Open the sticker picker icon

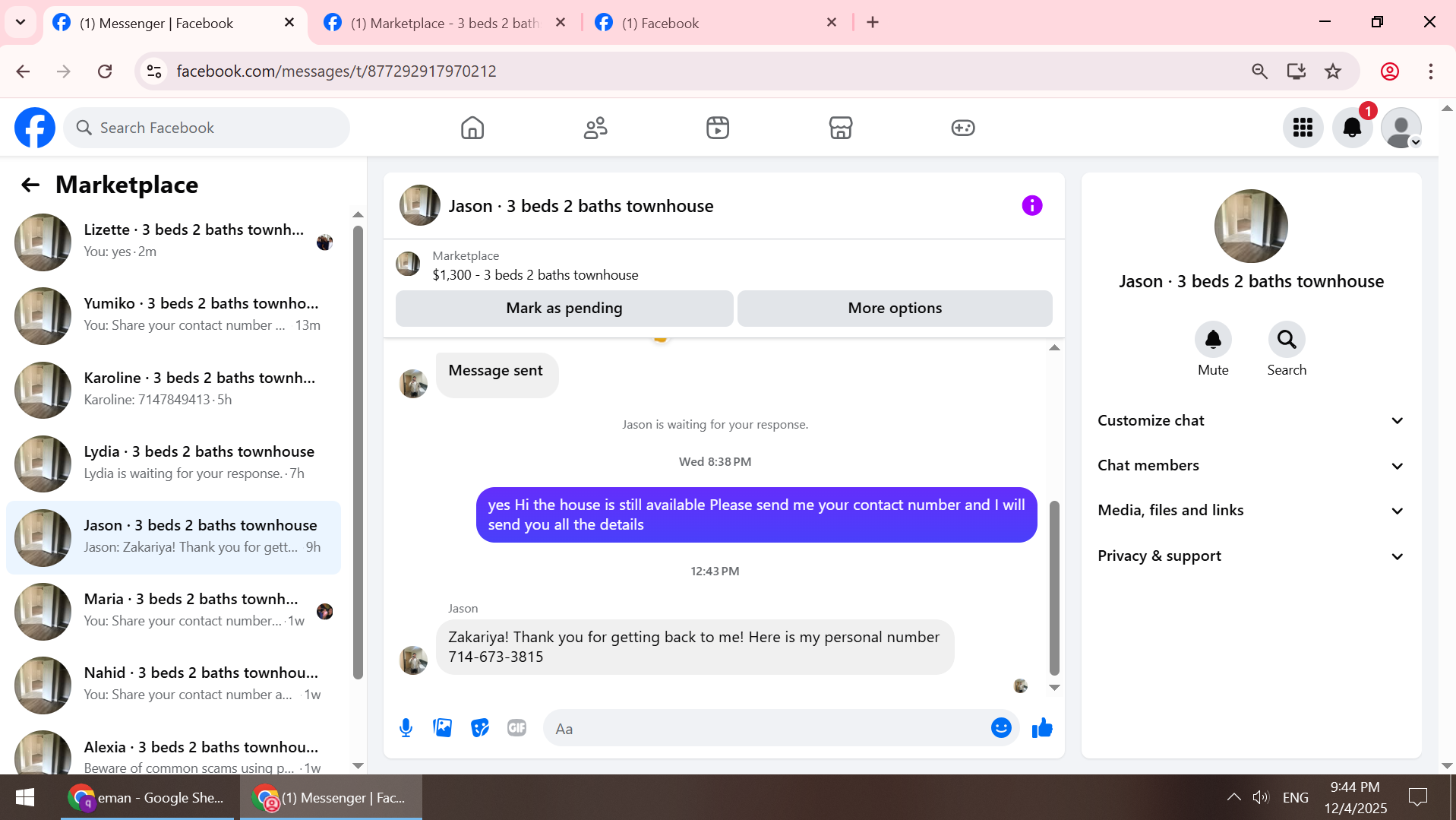point(480,728)
